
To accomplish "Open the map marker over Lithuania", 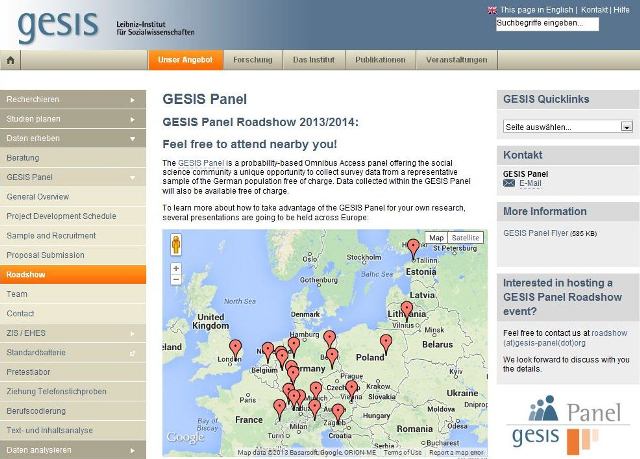I will [407, 310].
